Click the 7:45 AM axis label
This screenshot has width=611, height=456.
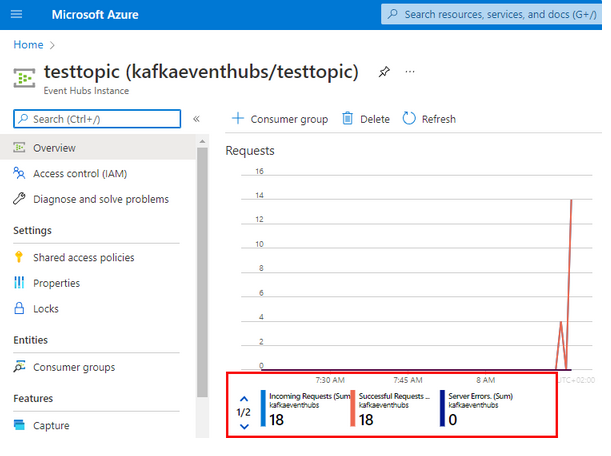point(408,380)
